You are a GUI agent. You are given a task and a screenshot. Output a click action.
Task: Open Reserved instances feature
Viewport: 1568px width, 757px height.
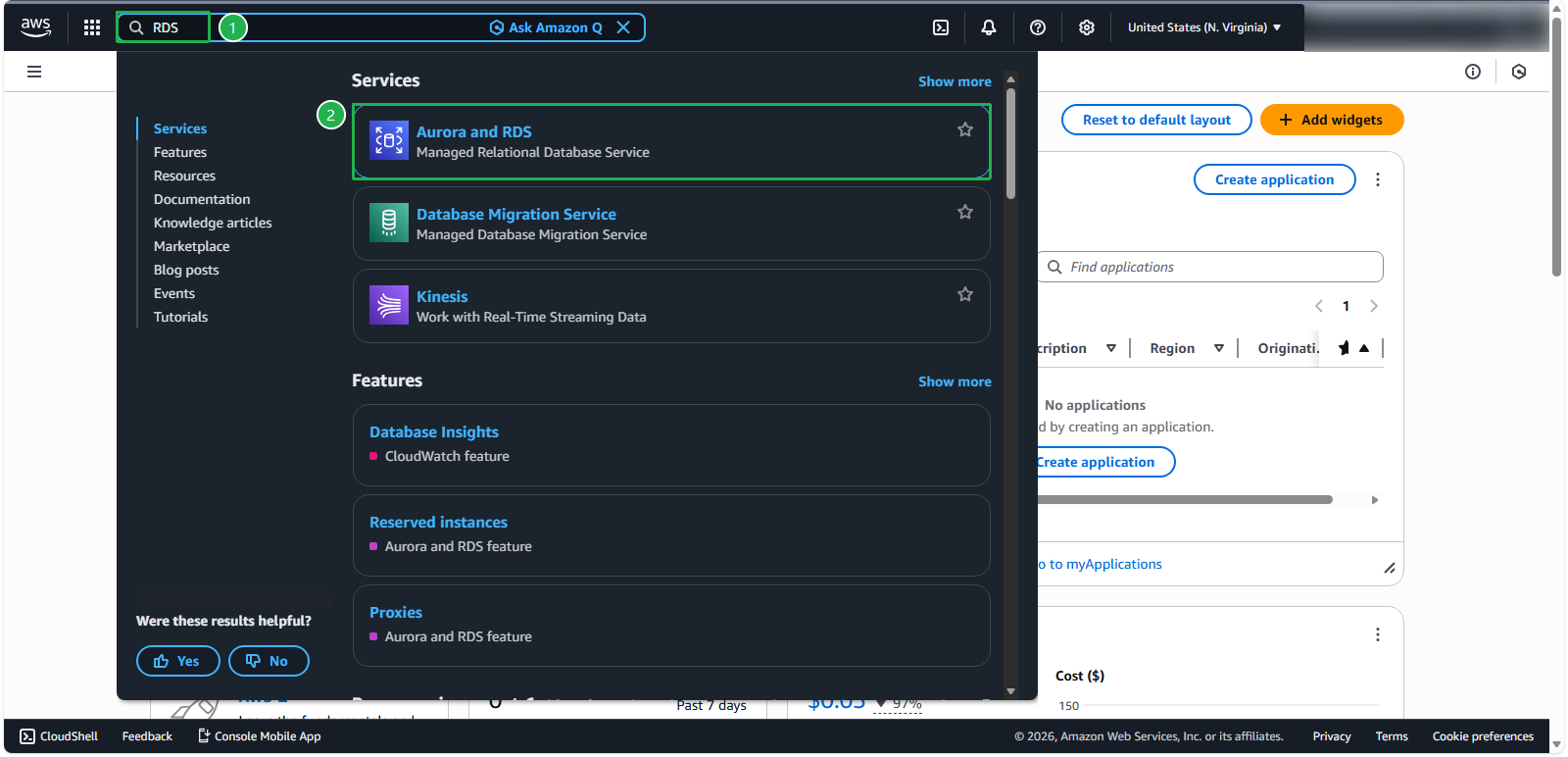click(438, 522)
